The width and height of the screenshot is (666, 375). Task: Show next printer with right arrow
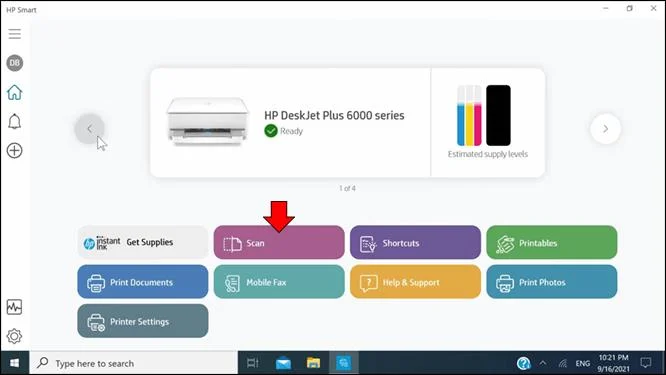tap(605, 129)
